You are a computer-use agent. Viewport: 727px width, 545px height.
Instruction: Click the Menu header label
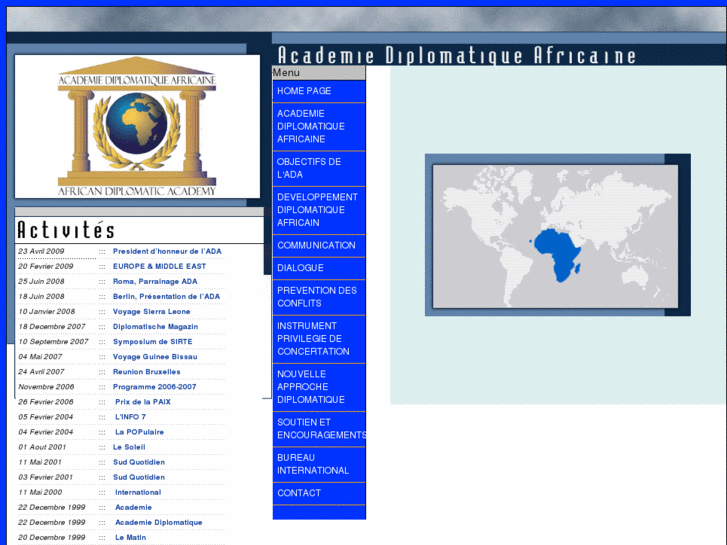tap(286, 73)
